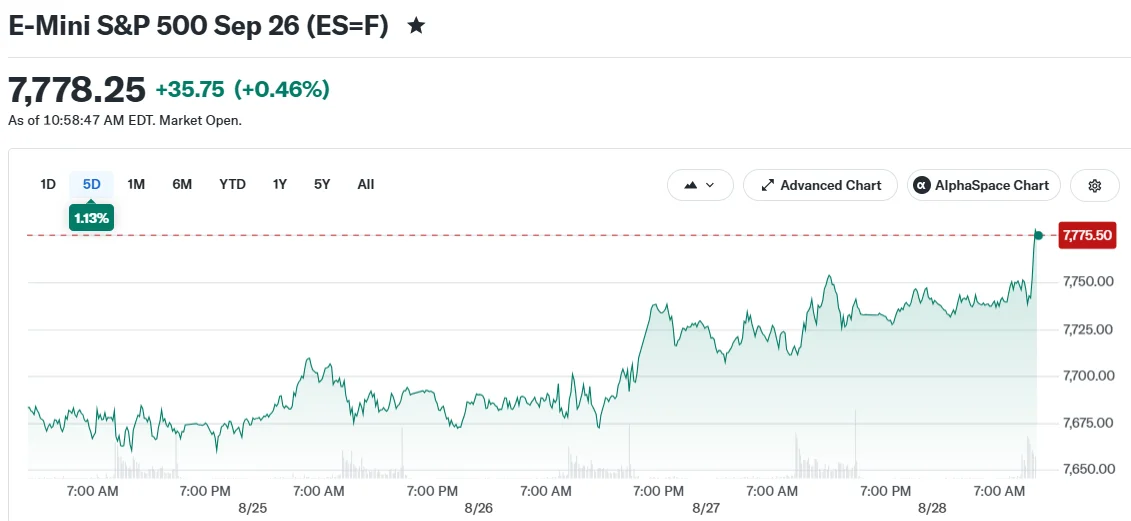Image resolution: width=1131 pixels, height=521 pixels.
Task: Click the expand arrows icon on Advanced Chart
Action: pos(767,185)
